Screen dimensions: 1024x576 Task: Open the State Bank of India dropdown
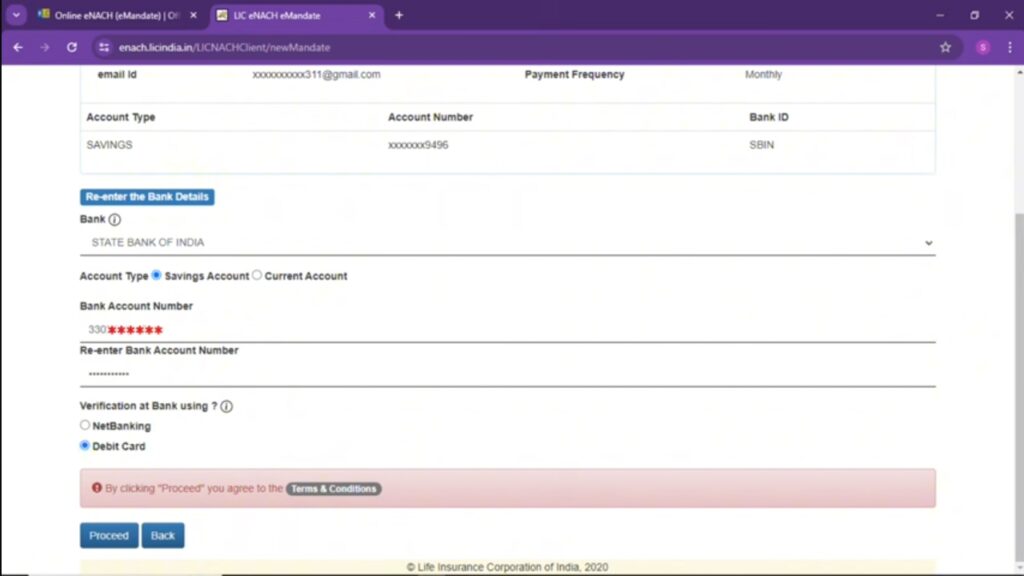[507, 242]
